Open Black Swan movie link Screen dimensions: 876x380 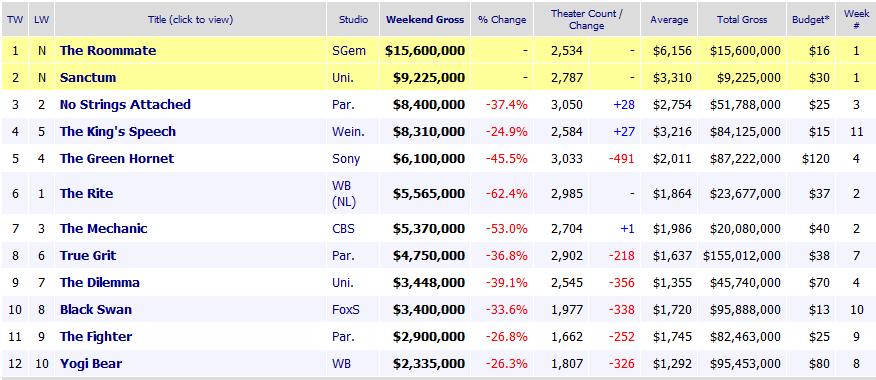tap(96, 310)
